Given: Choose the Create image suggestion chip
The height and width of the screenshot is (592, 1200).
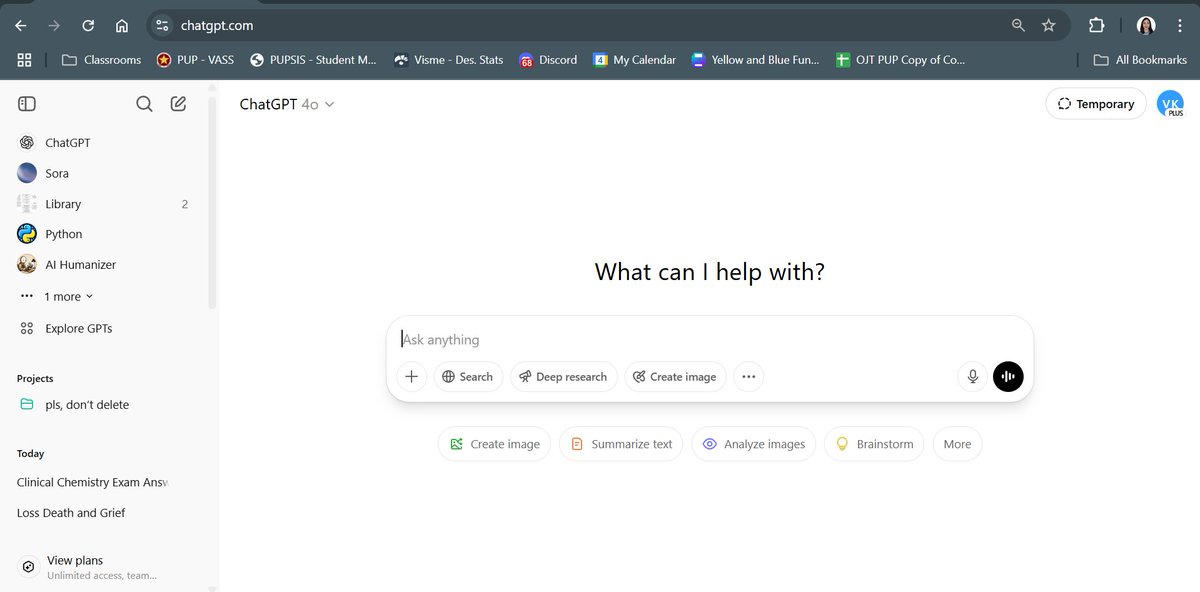Looking at the screenshot, I should pos(494,444).
